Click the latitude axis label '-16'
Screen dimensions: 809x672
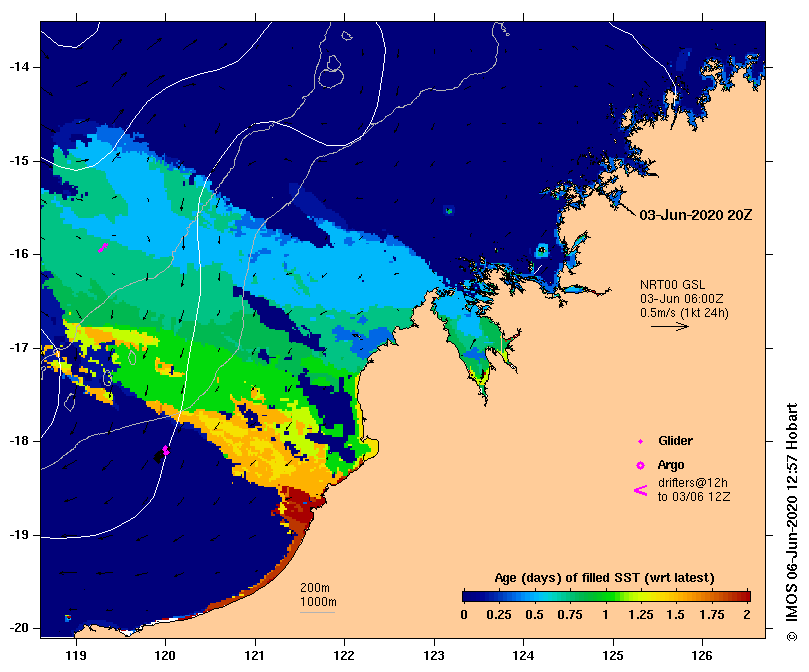pos(20,254)
